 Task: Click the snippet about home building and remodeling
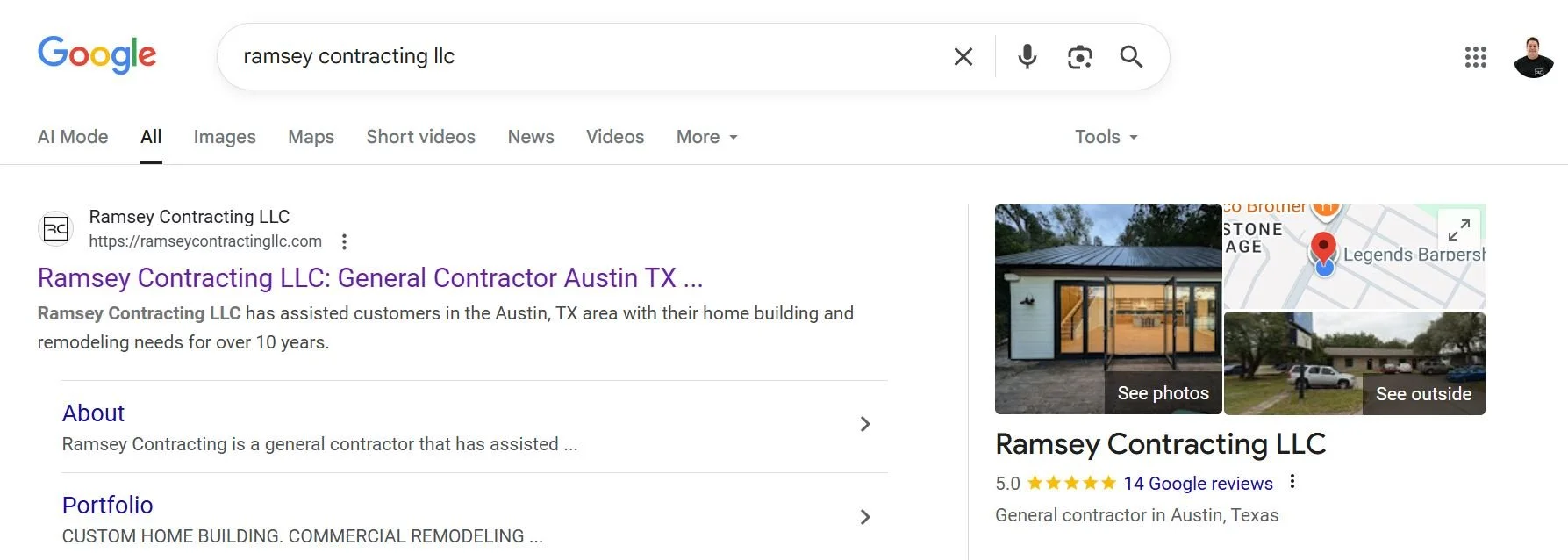click(445, 327)
